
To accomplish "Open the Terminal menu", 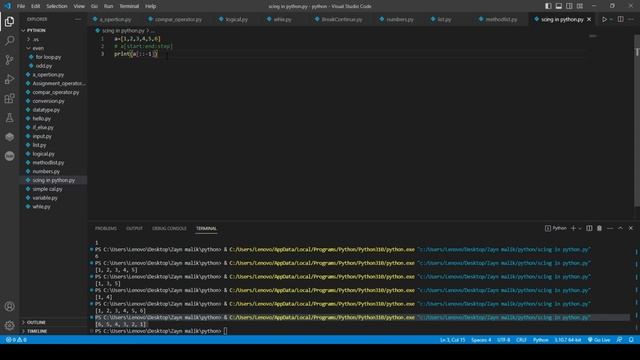I will (129, 6).
